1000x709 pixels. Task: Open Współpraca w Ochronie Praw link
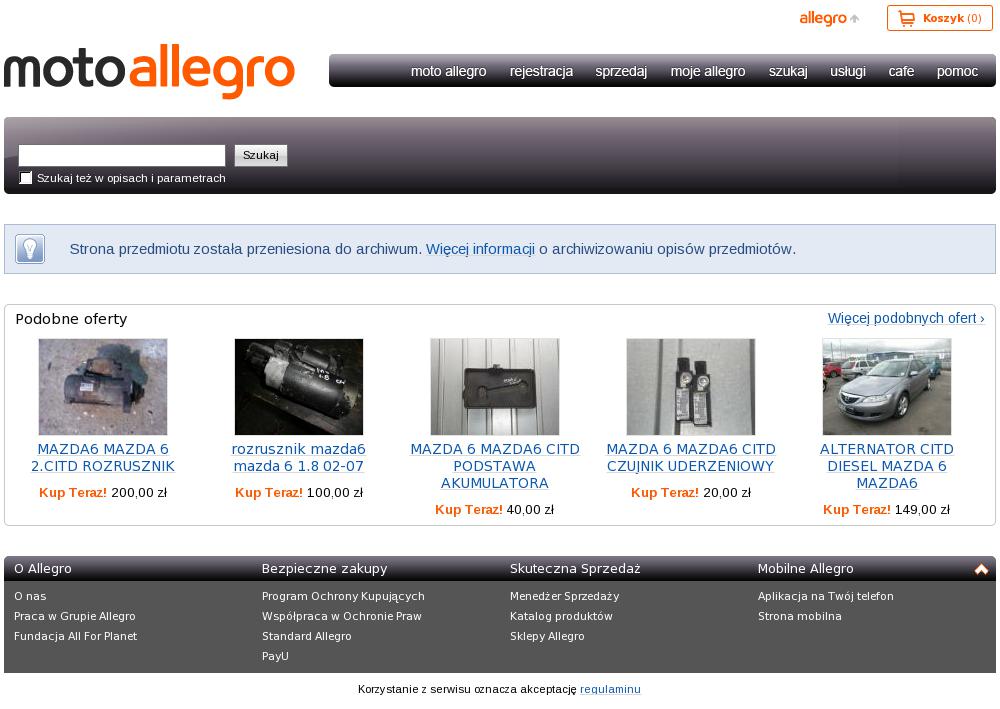pyautogui.click(x=342, y=616)
